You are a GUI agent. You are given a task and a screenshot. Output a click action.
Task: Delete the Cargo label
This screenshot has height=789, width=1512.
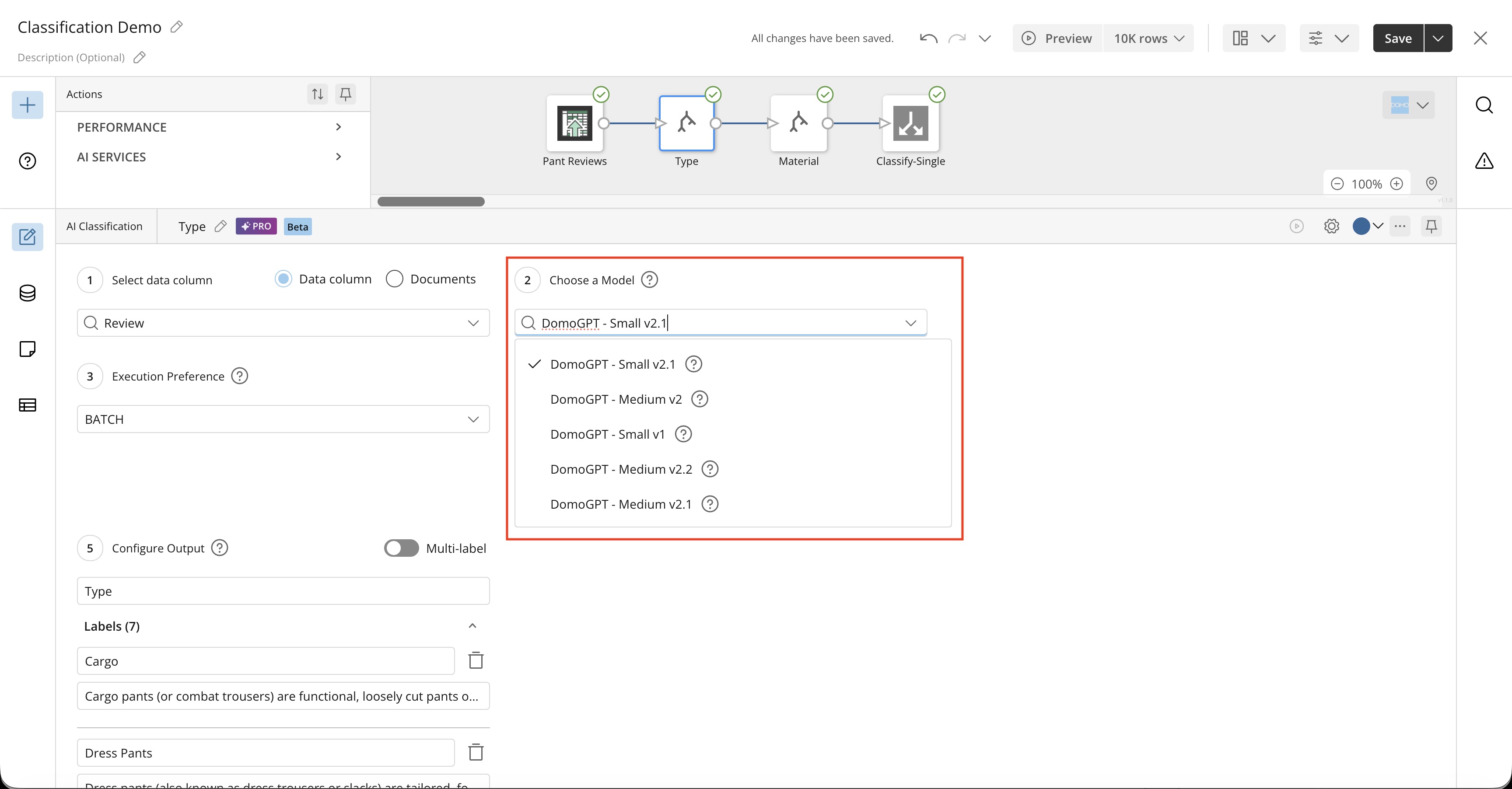coord(476,660)
